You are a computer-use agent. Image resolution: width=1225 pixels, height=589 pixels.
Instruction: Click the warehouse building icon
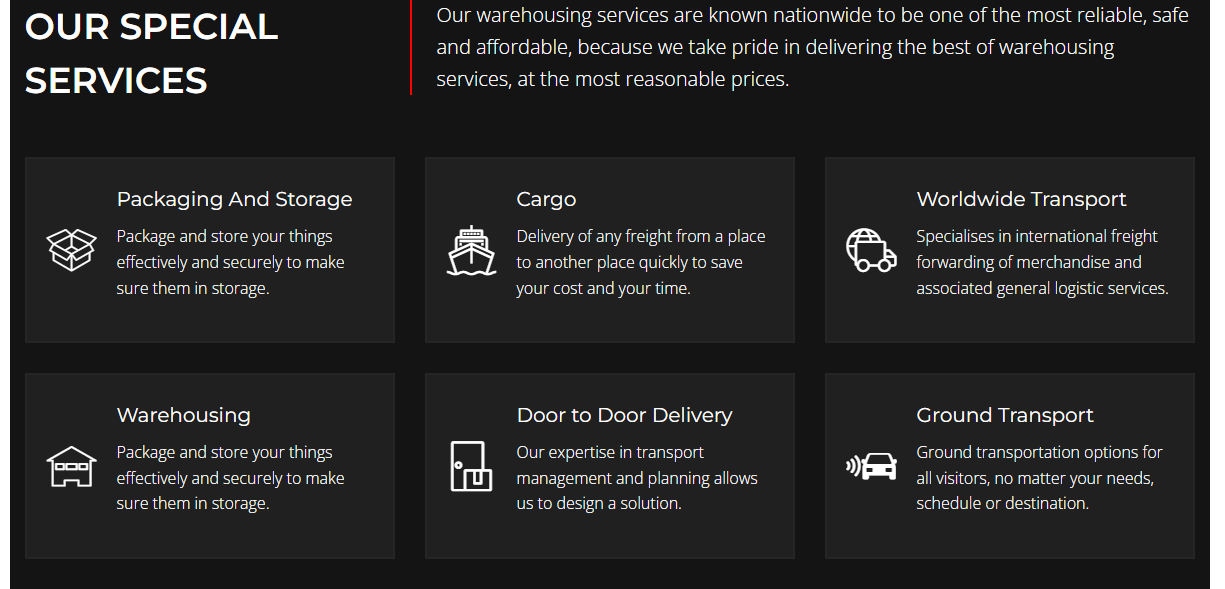(x=71, y=466)
